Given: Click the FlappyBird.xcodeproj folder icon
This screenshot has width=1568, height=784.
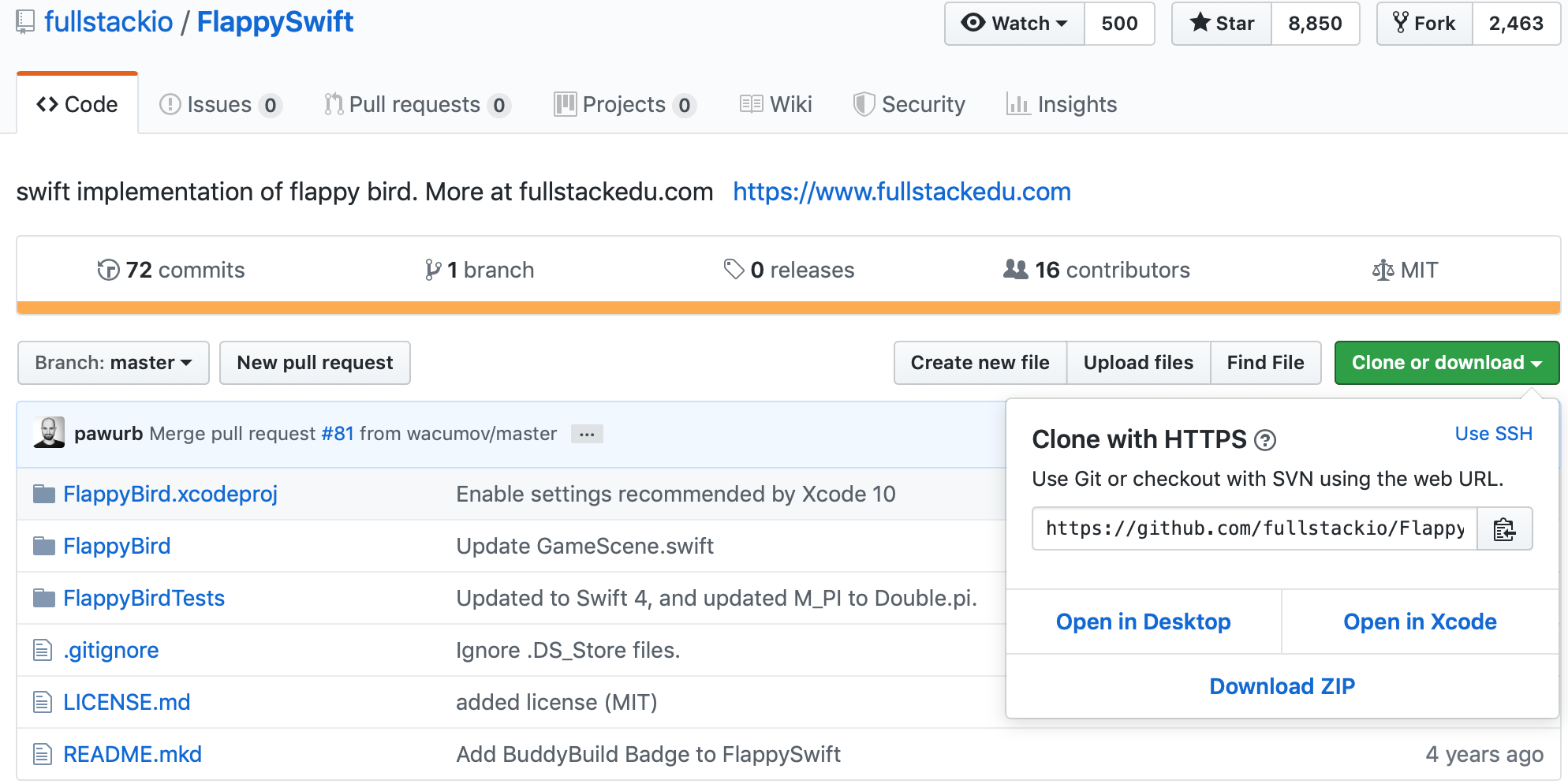Looking at the screenshot, I should [44, 495].
